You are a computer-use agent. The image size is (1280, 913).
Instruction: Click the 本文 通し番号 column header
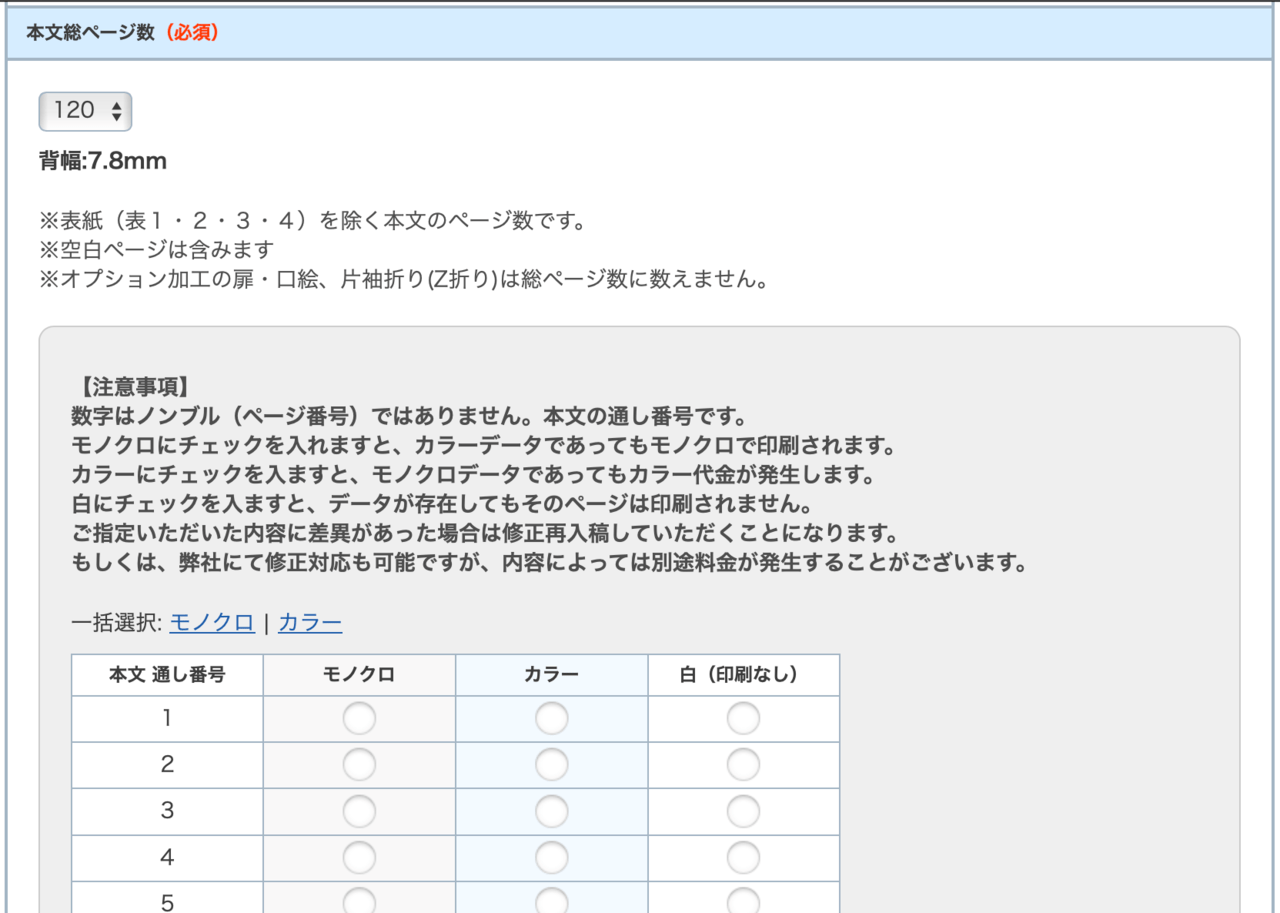point(166,675)
